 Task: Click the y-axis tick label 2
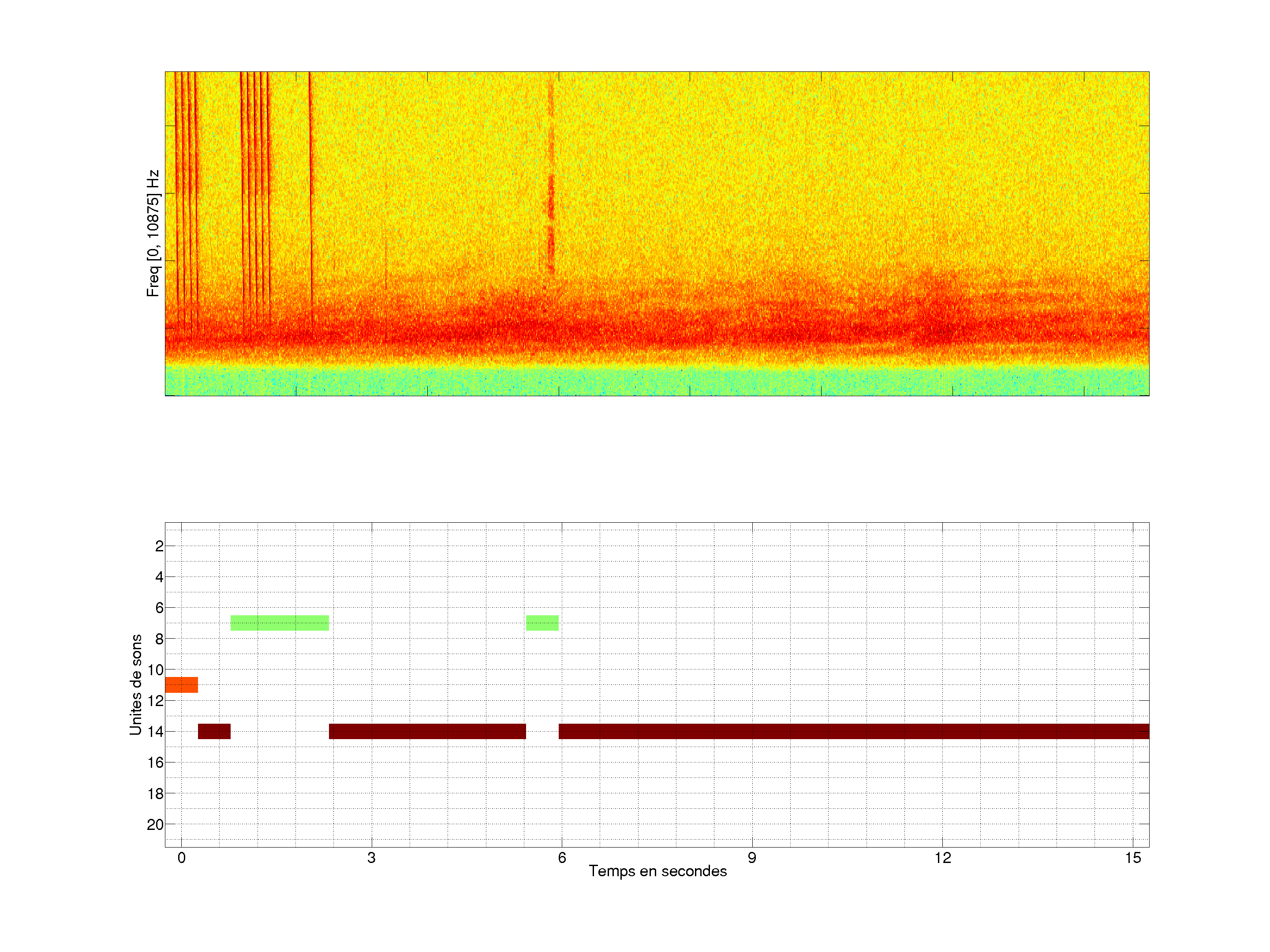click(x=159, y=546)
